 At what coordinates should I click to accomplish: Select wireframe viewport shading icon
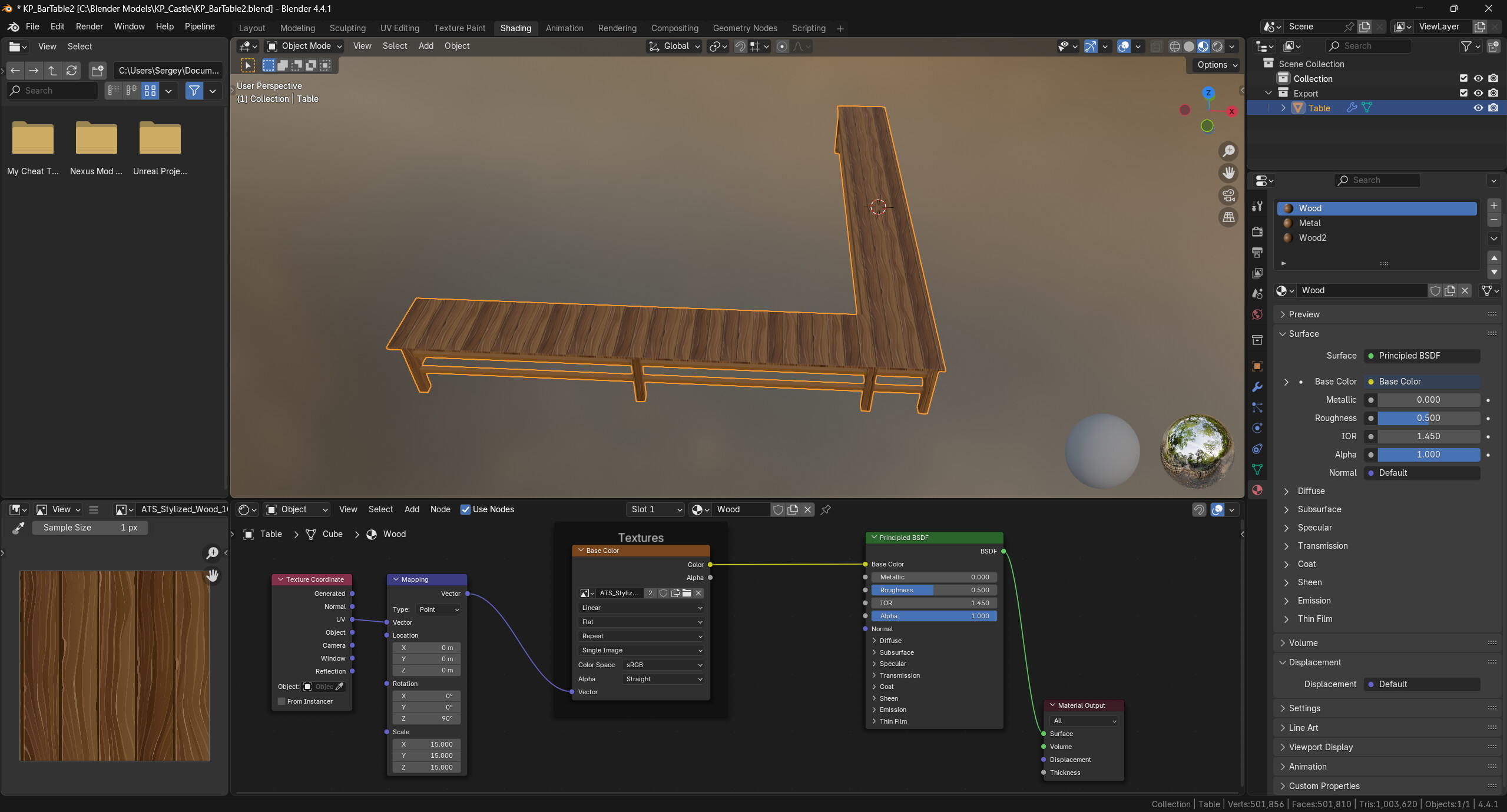tap(1175, 47)
